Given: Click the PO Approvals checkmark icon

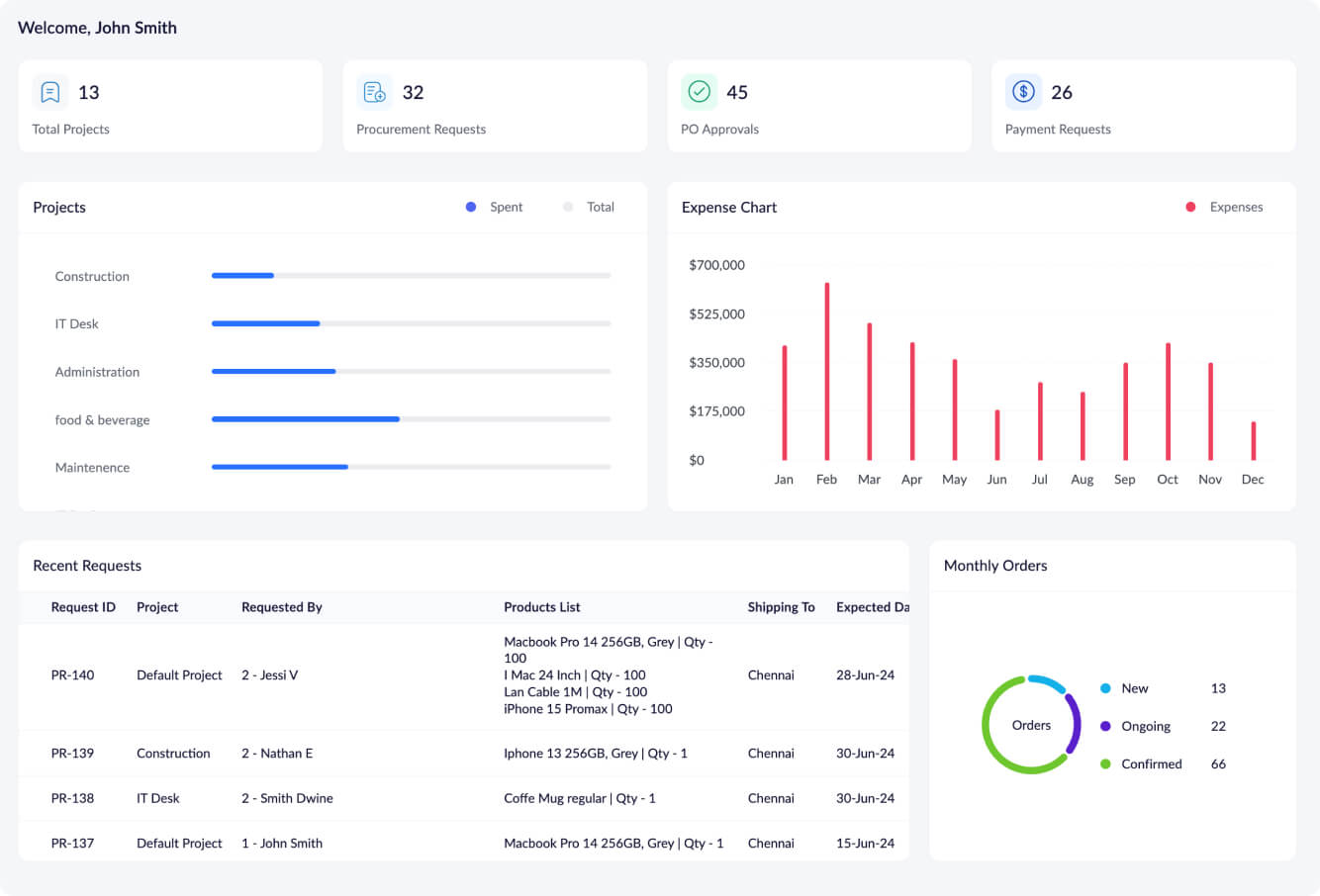Looking at the screenshot, I should [699, 92].
